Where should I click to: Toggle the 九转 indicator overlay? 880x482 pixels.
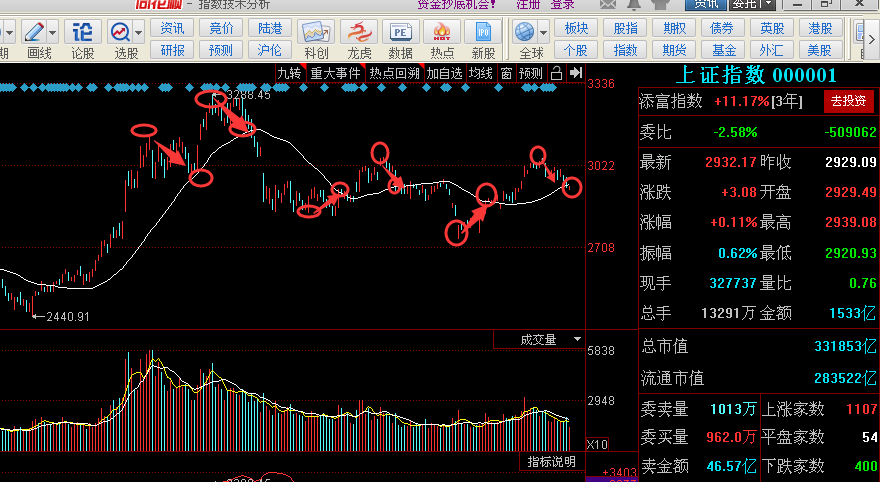click(x=290, y=74)
